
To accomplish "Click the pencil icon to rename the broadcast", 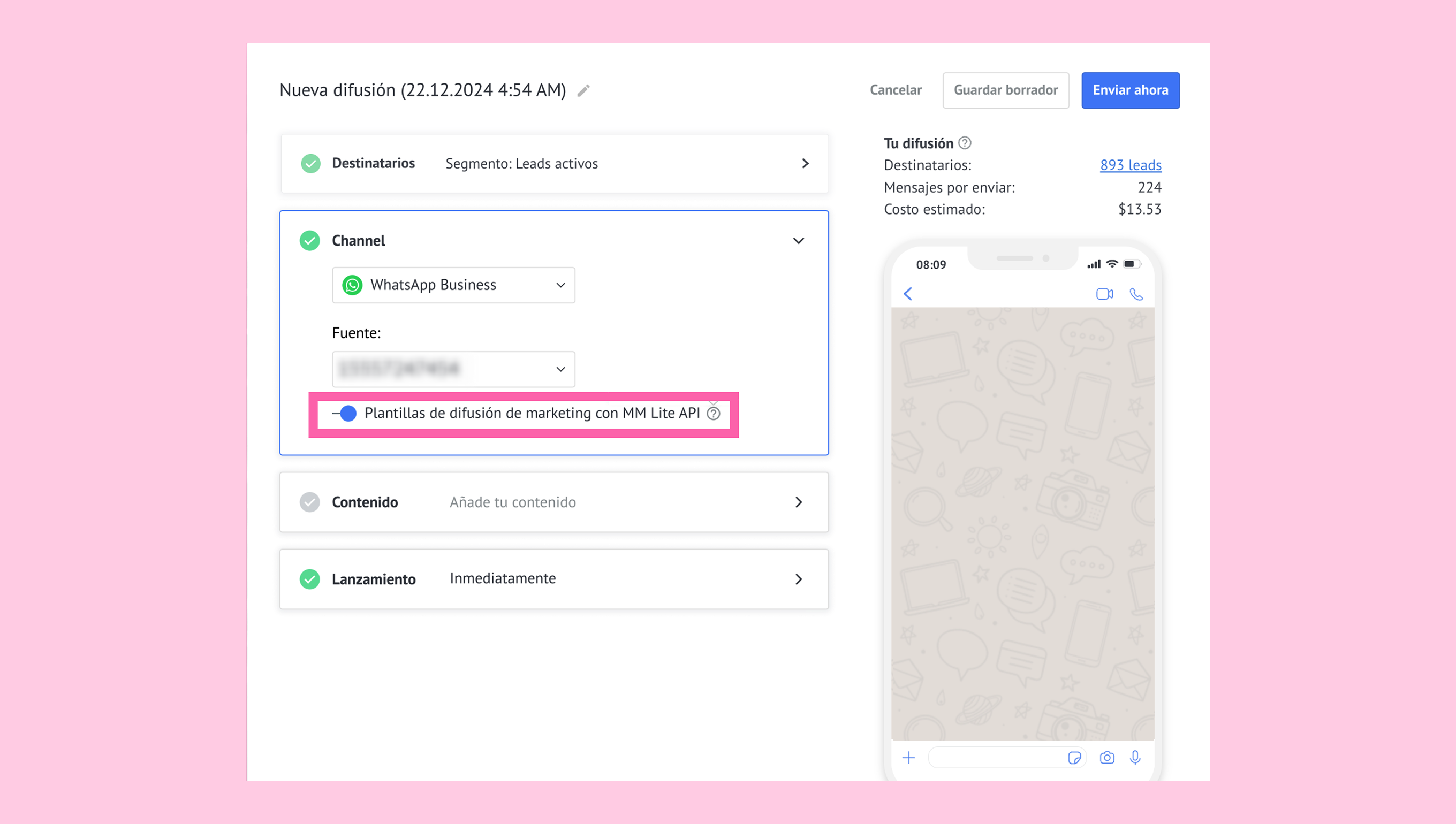I will pyautogui.click(x=583, y=90).
